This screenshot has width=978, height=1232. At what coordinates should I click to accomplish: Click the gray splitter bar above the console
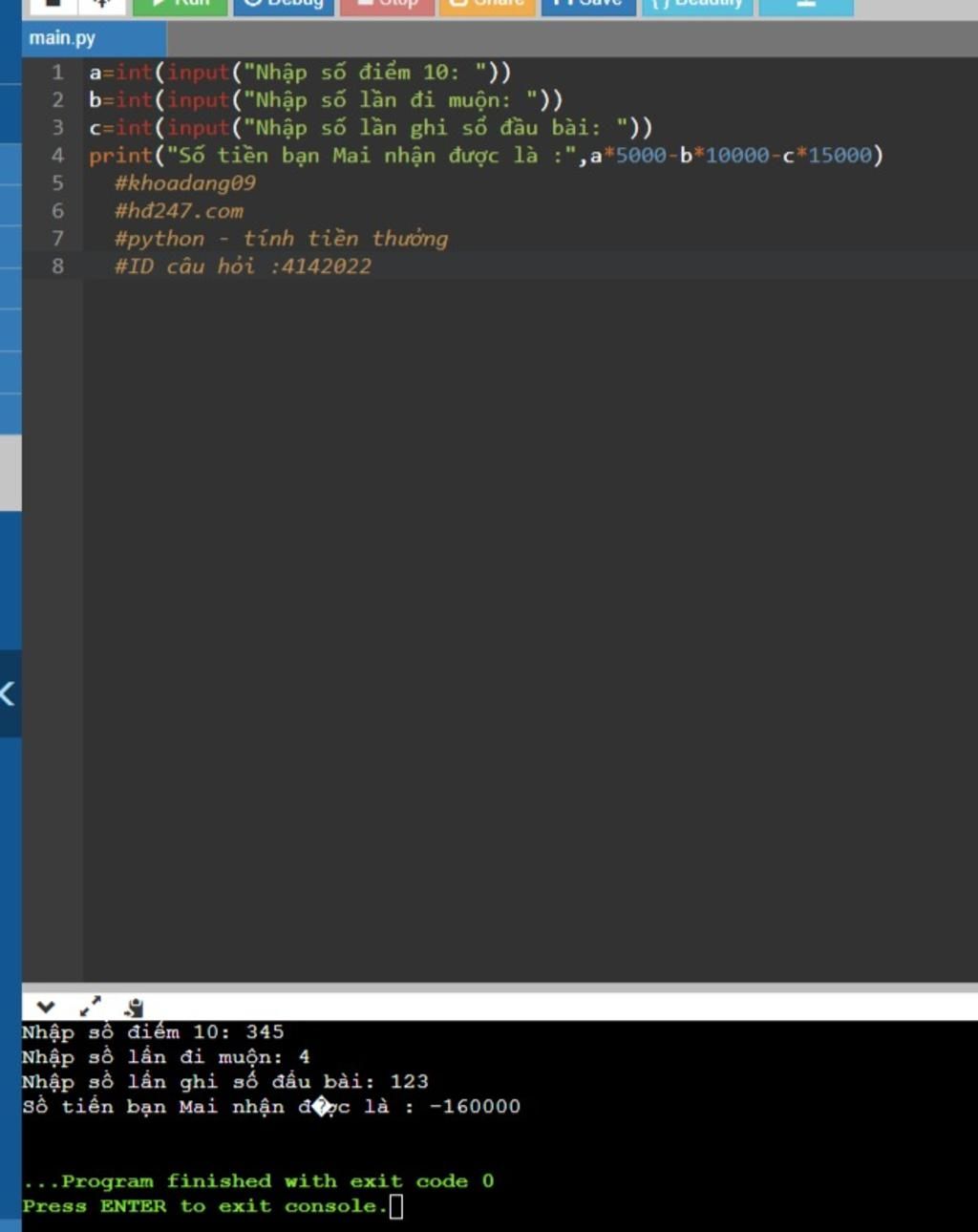pos(500,988)
